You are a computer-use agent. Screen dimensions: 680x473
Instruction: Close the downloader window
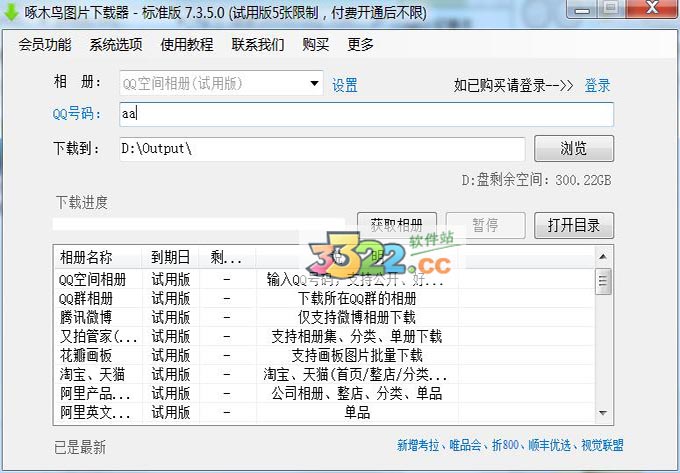coord(652,9)
